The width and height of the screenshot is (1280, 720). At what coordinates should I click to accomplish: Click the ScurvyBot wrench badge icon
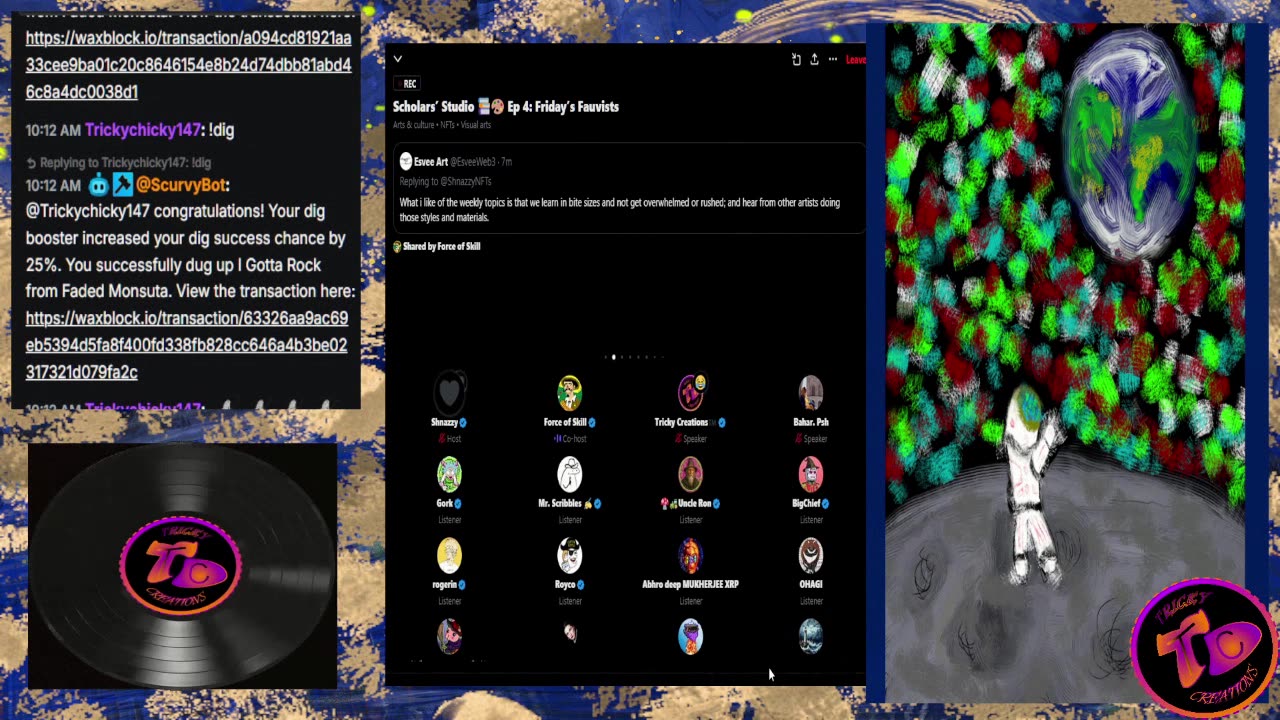[x=122, y=185]
